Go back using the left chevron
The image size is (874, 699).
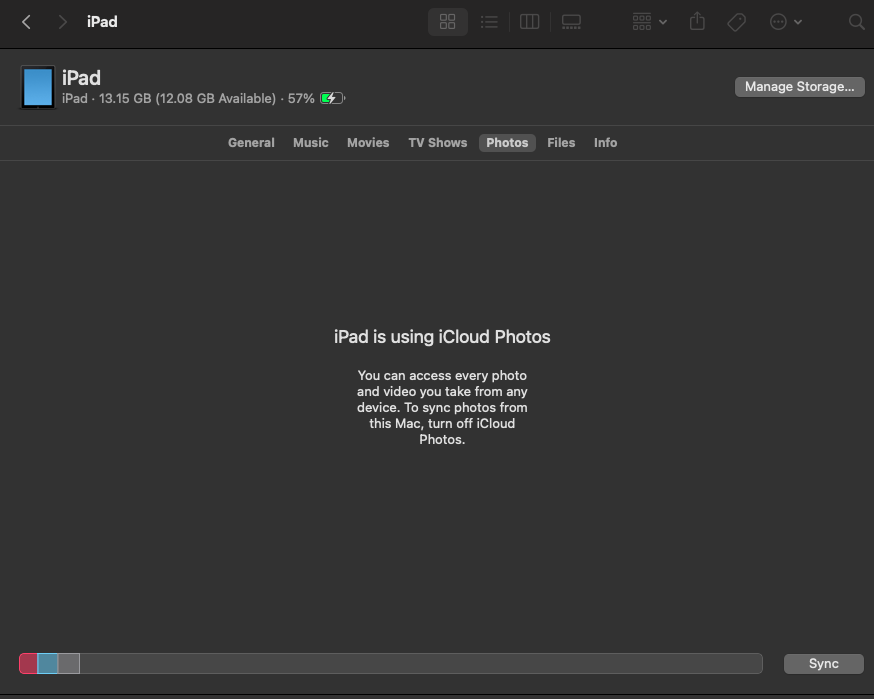coord(26,22)
